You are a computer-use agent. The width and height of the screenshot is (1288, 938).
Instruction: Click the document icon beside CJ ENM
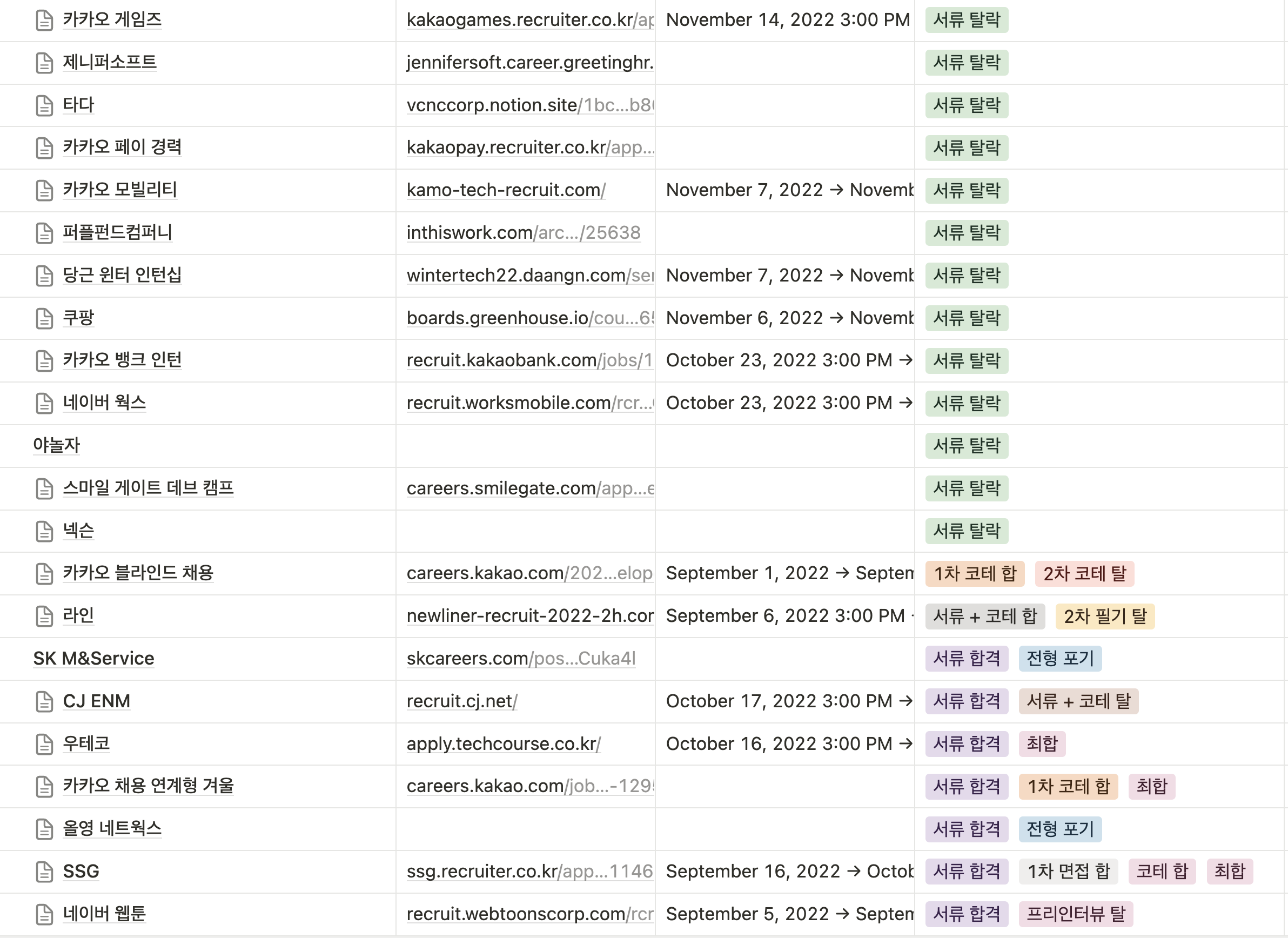(x=44, y=702)
